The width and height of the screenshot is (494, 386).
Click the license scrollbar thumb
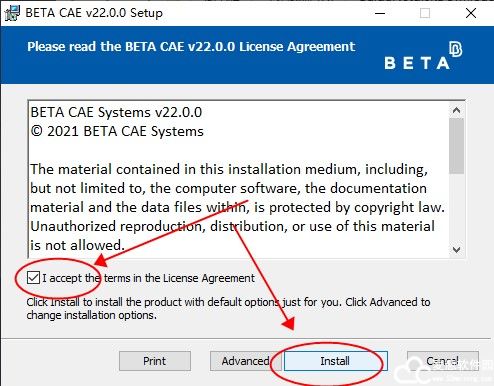point(456,146)
